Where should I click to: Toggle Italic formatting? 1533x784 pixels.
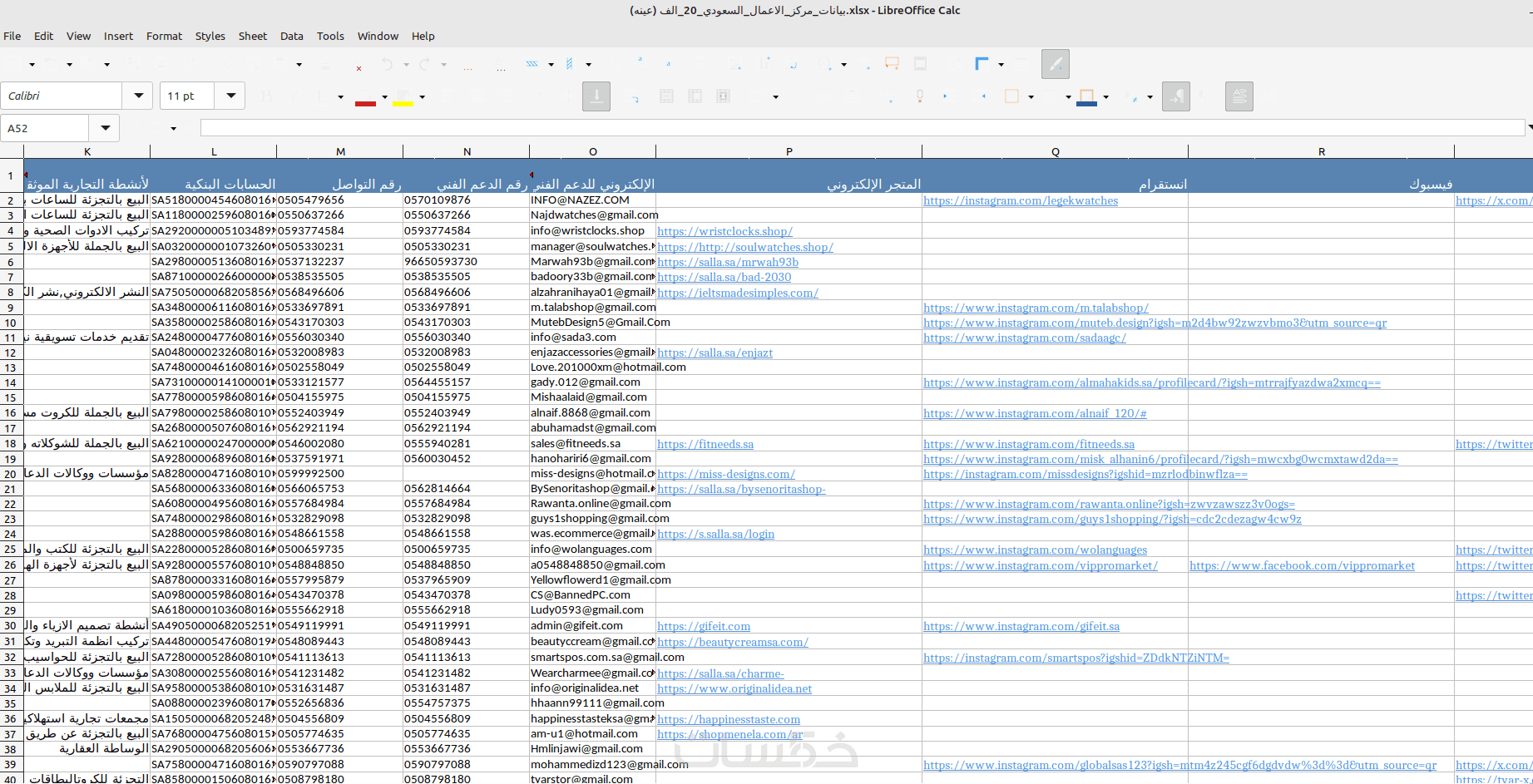click(294, 96)
